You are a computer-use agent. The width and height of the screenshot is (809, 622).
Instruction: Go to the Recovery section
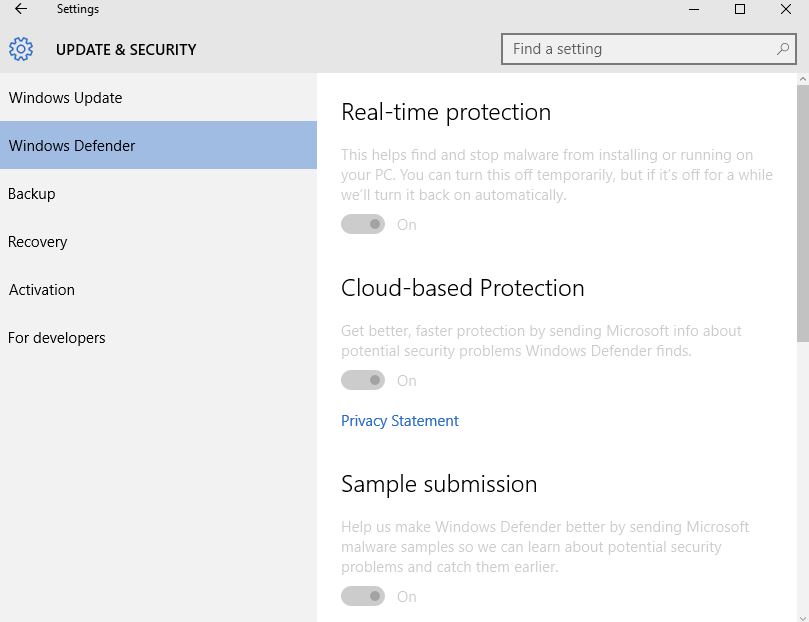point(158,241)
